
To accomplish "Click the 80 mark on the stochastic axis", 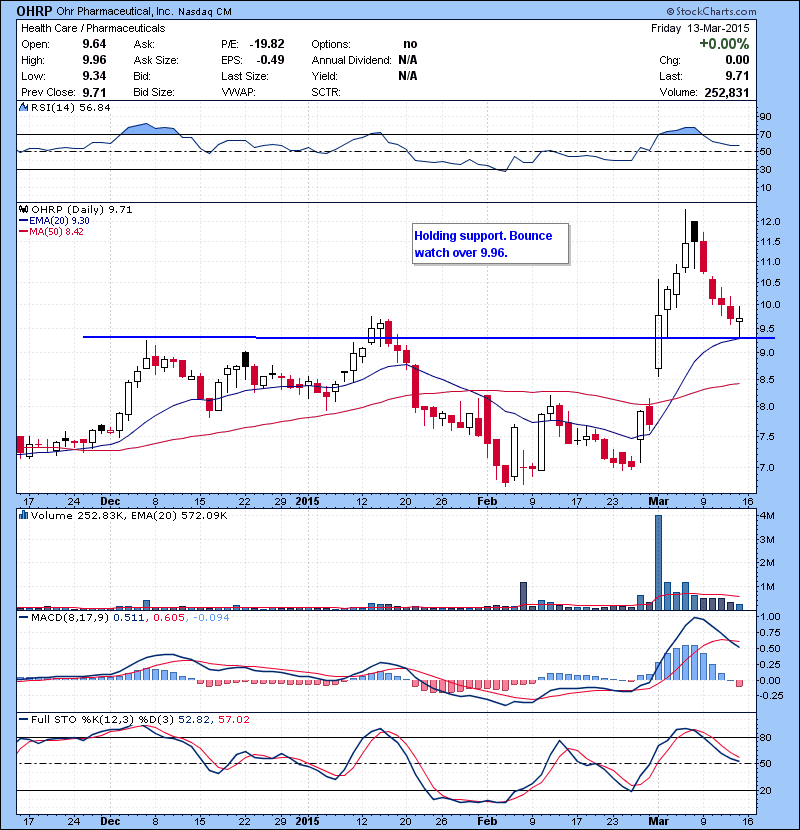I will pos(766,737).
